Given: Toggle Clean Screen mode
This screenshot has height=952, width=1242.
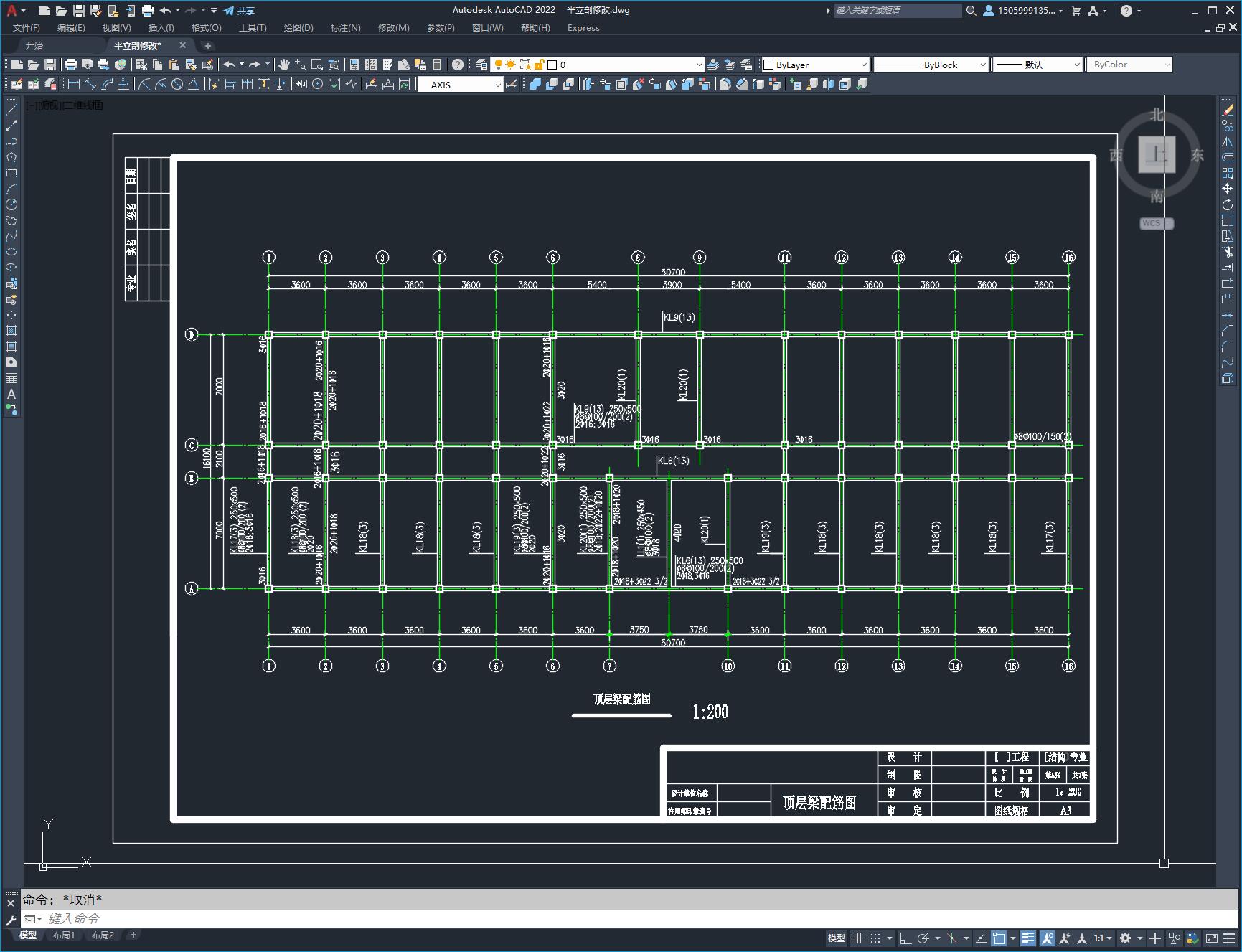Looking at the screenshot, I should coord(1212,938).
